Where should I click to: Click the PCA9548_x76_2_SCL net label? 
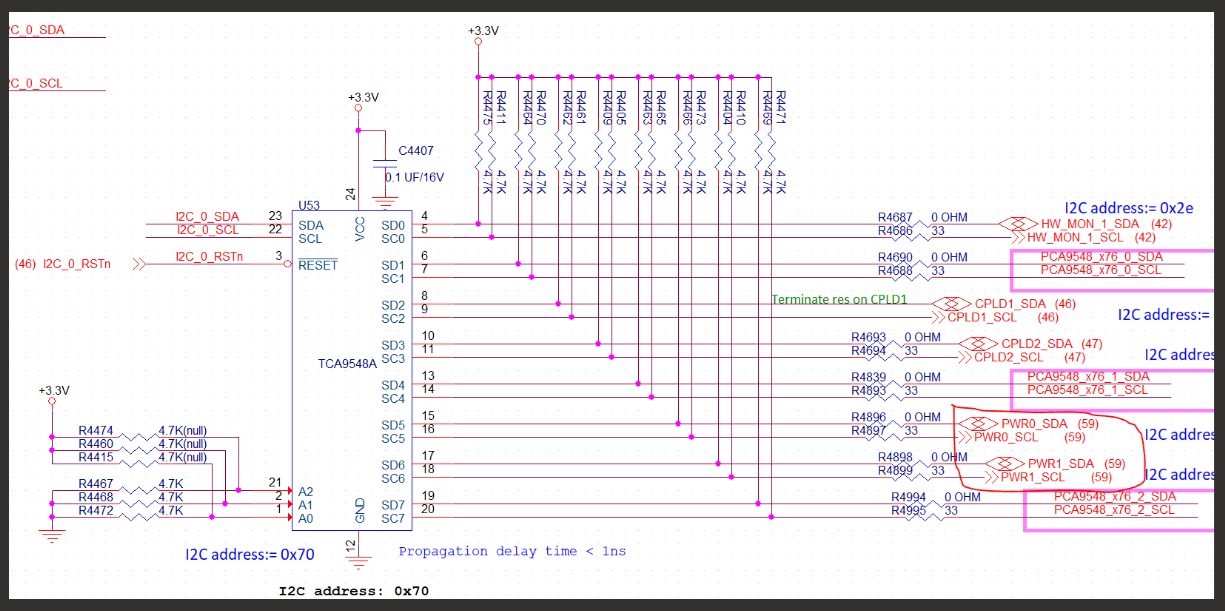[x=1114, y=510]
